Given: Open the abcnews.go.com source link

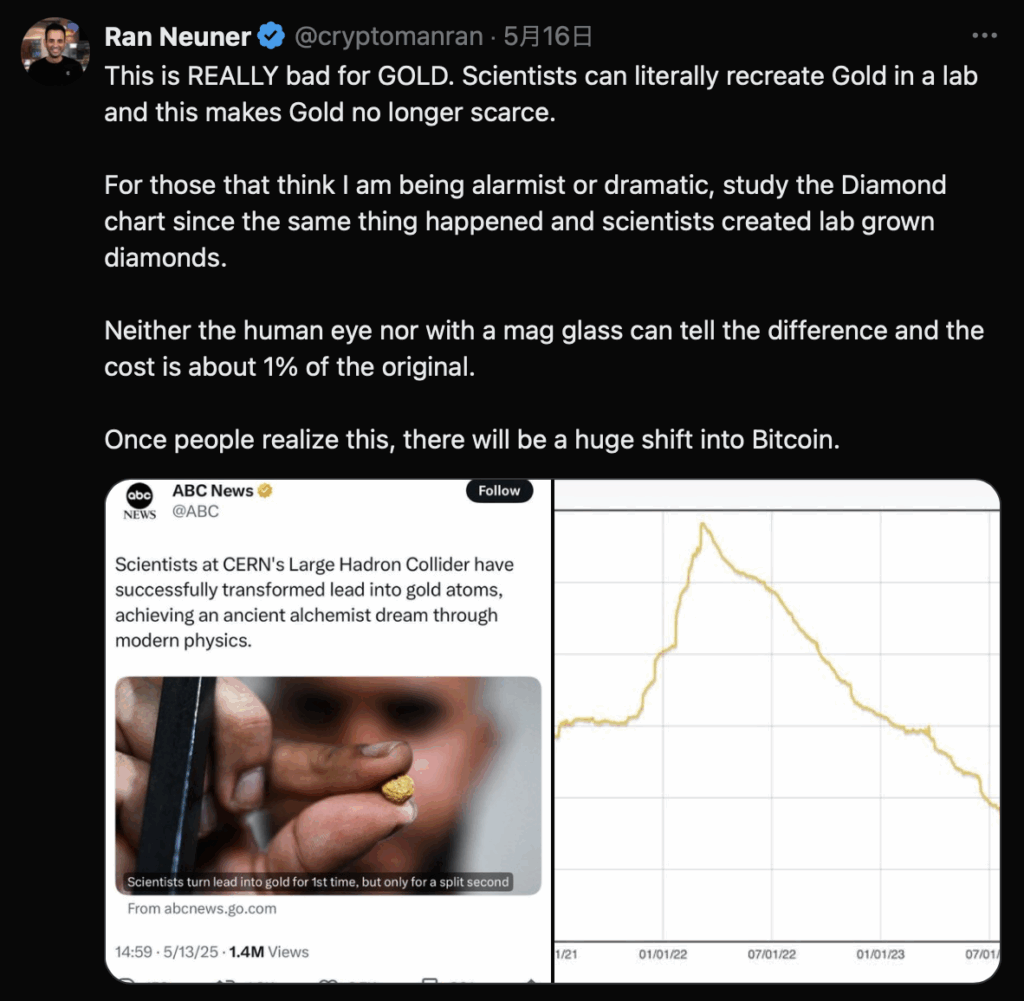Looking at the screenshot, I should pos(202,909).
